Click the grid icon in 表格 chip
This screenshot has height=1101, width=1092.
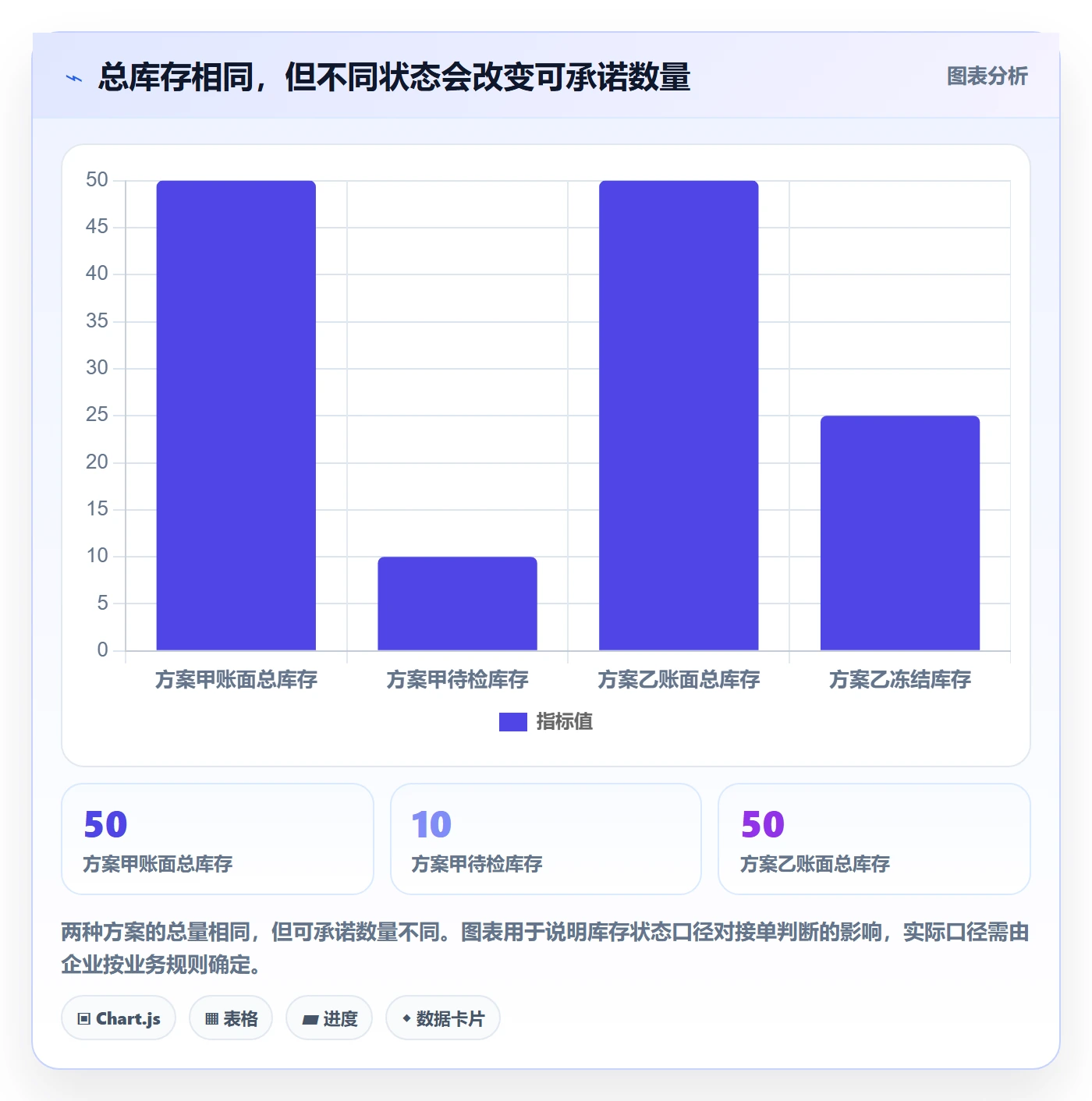(211, 1019)
